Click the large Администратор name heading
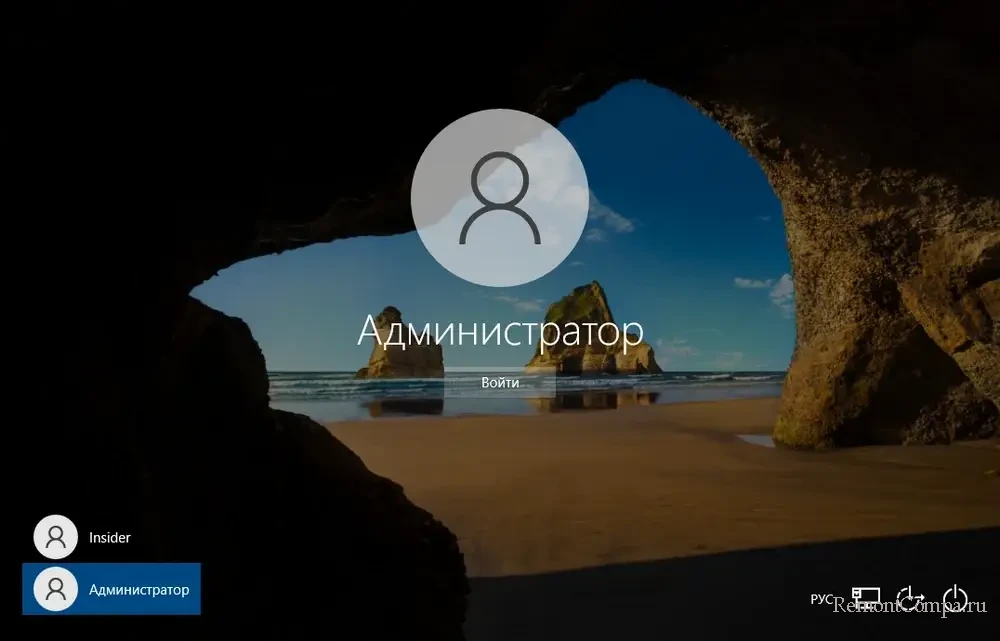Viewport: 1000px width, 641px height. pyautogui.click(x=500, y=332)
